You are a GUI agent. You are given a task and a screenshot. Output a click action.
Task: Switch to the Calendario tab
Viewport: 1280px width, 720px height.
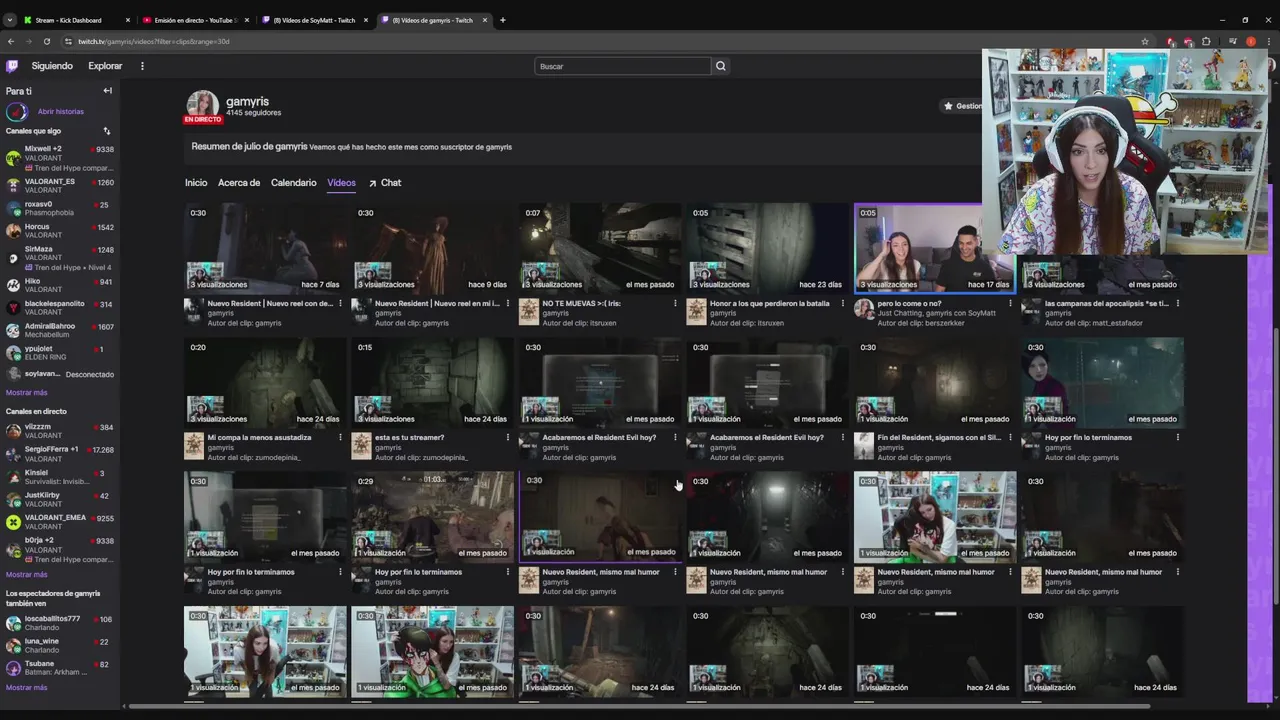(293, 183)
